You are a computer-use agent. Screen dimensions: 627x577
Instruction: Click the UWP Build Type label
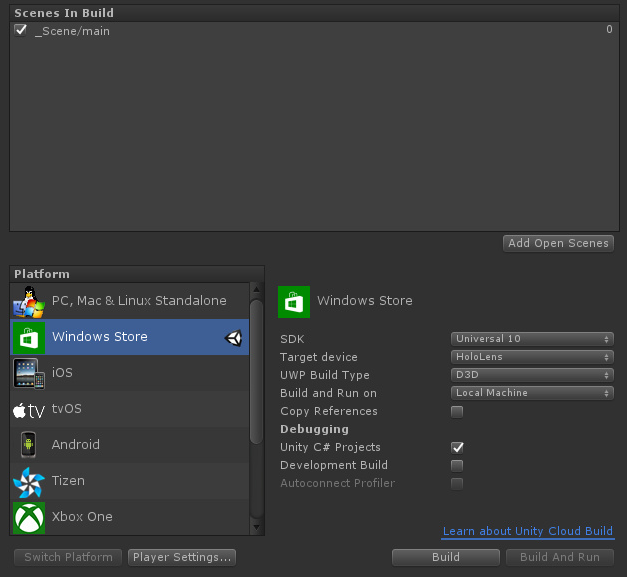(325, 375)
